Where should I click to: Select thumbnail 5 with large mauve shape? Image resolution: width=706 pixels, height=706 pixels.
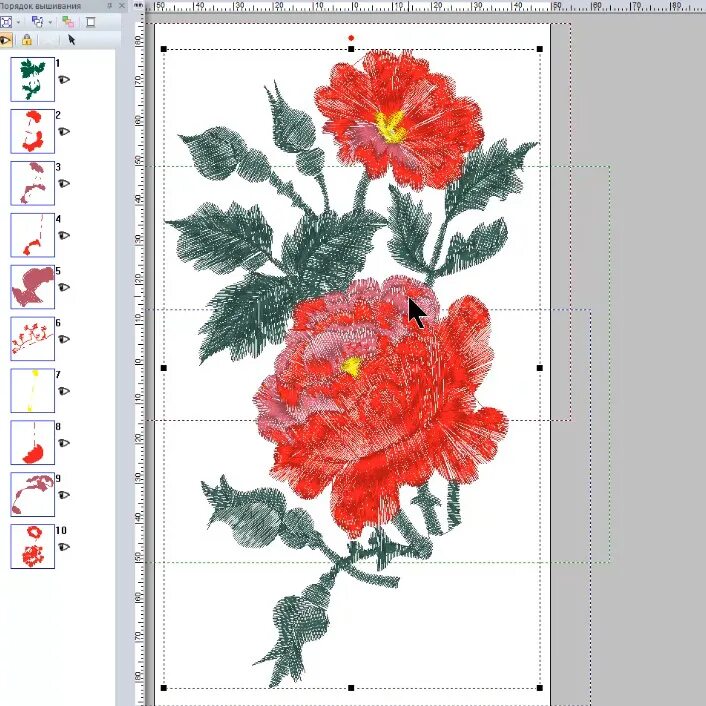click(32, 287)
